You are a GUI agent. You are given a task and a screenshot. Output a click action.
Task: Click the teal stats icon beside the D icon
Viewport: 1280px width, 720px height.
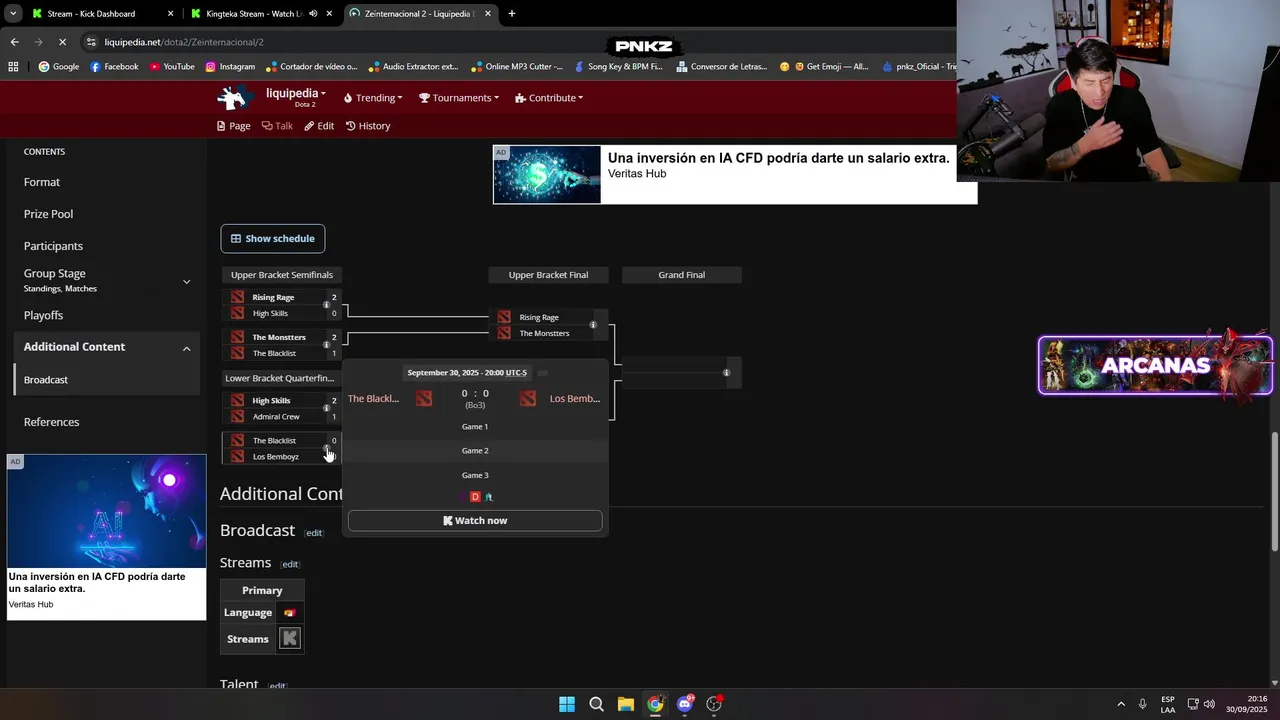489,497
